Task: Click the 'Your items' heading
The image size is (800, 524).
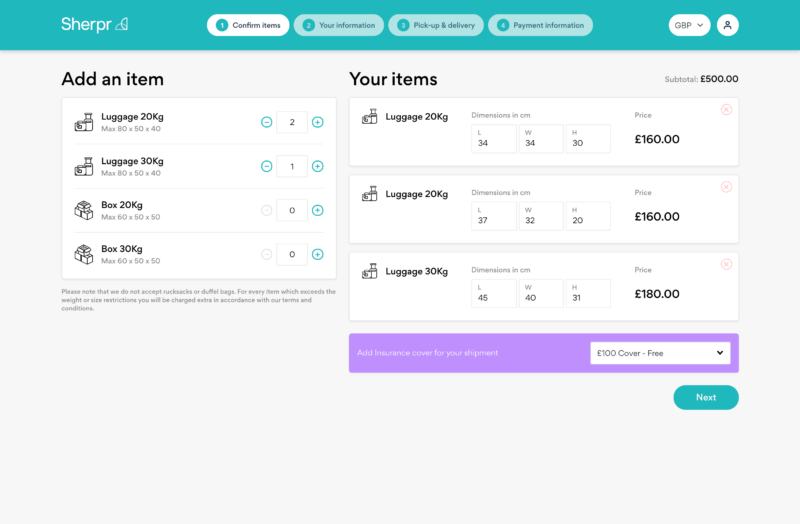Action: [x=393, y=79]
